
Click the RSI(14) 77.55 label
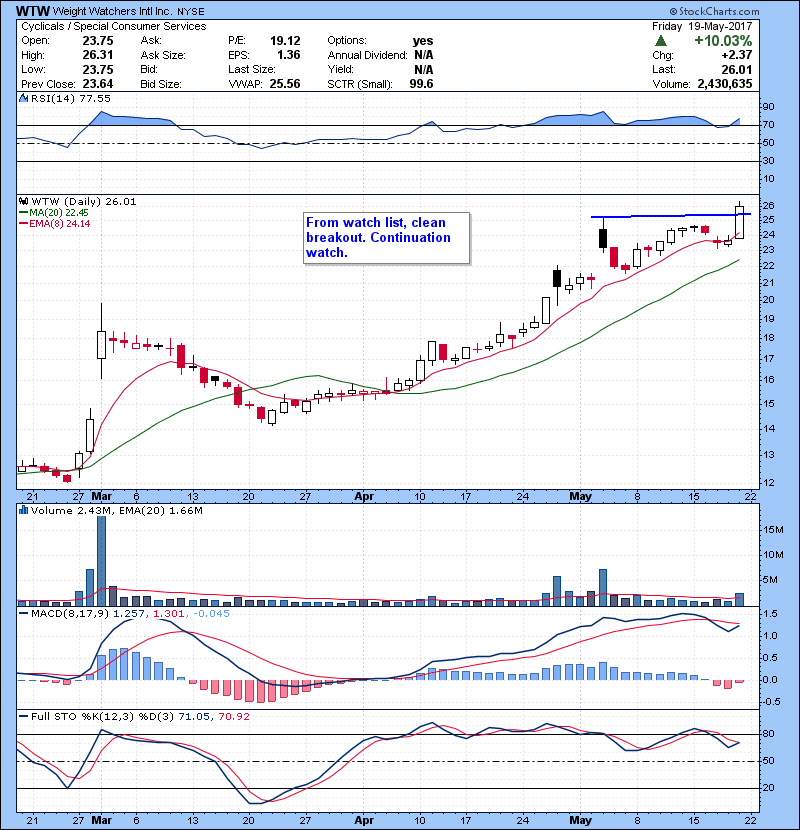(x=71, y=98)
